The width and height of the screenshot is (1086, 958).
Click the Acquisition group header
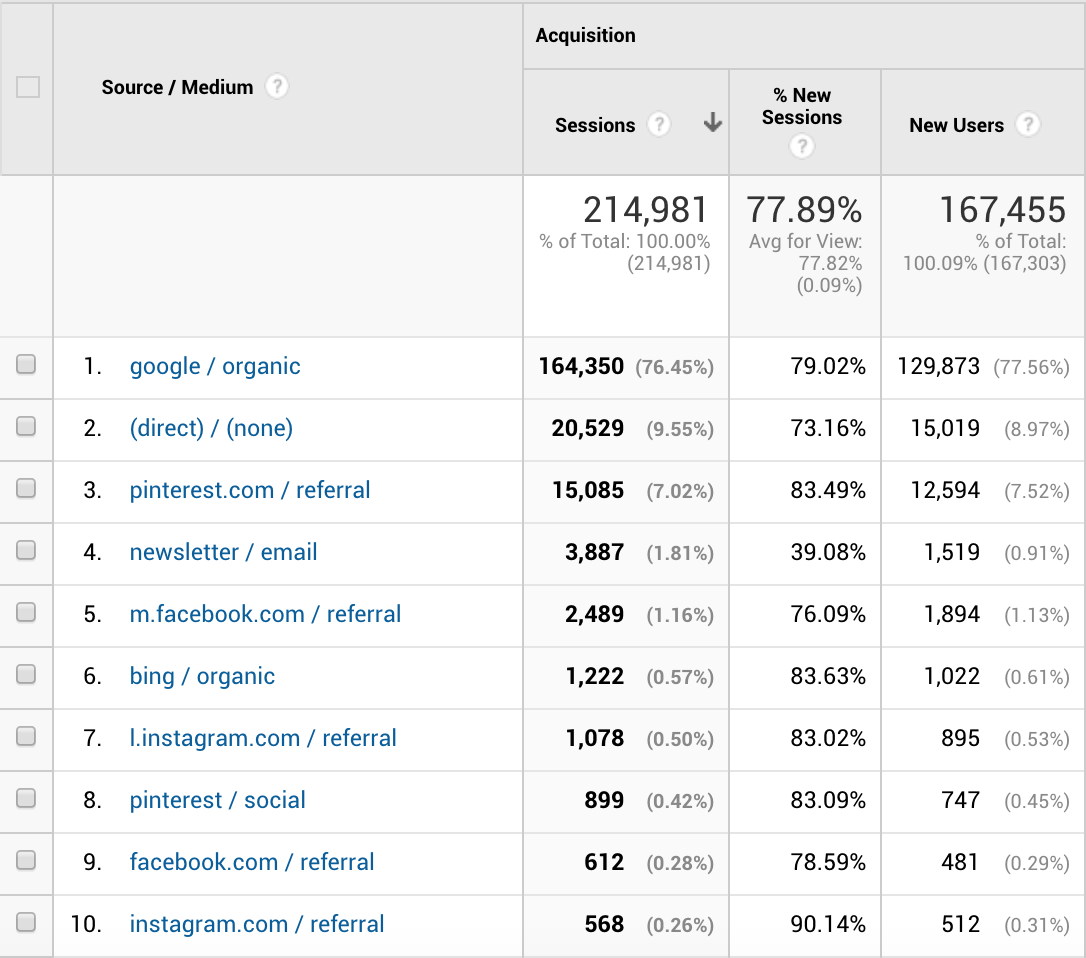(x=585, y=35)
